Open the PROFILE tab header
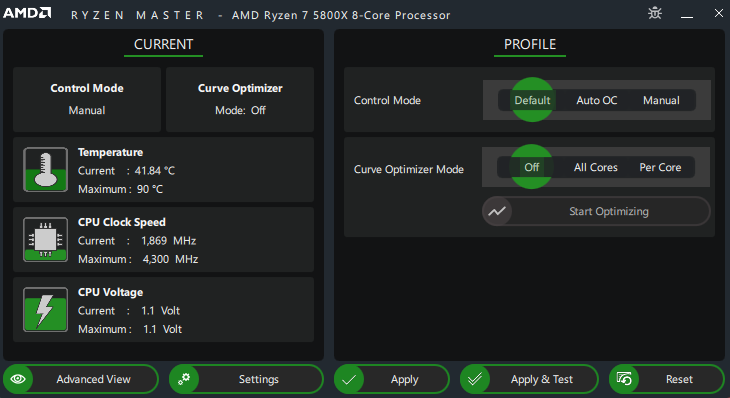The image size is (730, 398). click(530, 45)
